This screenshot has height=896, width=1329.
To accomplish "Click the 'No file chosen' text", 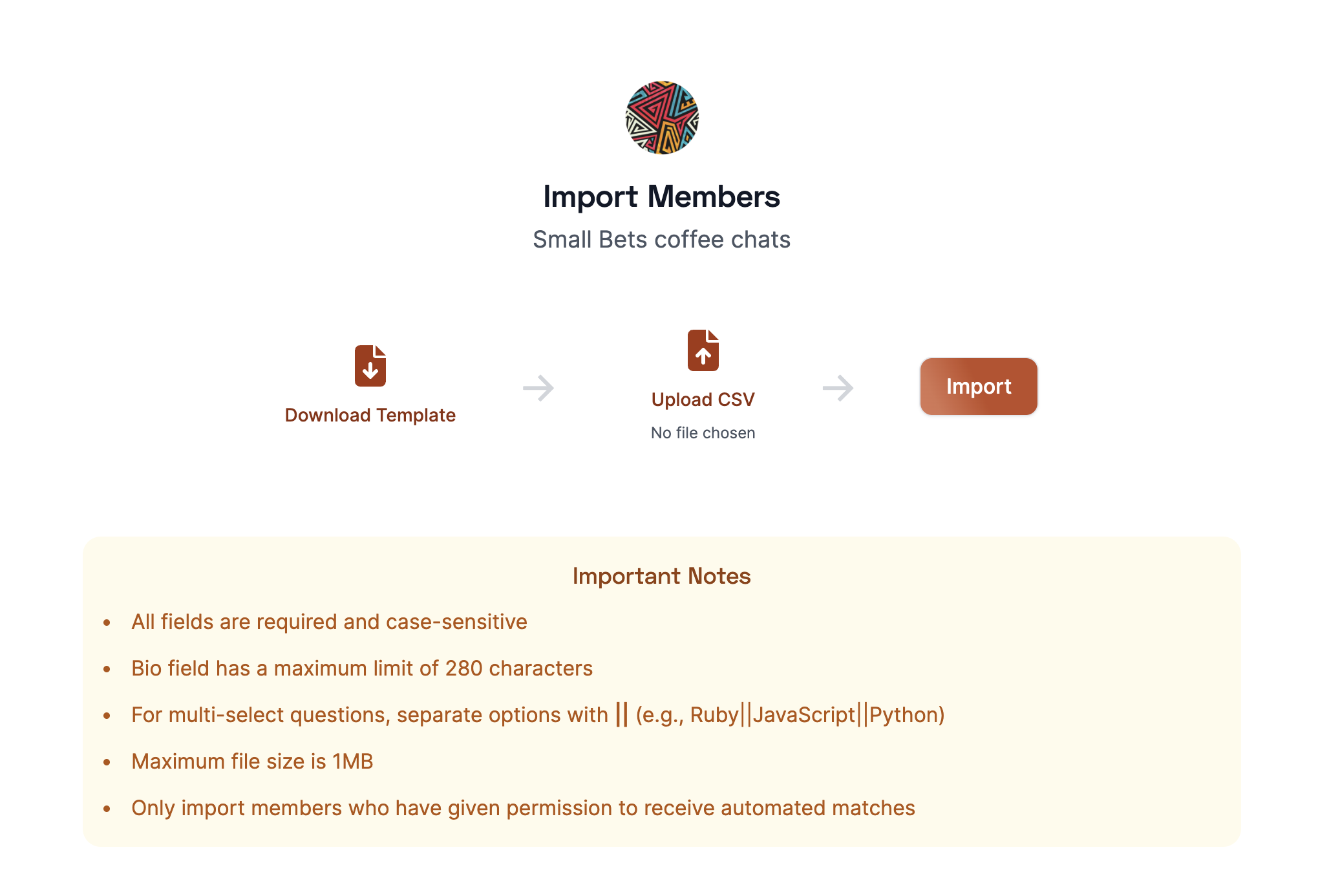I will (x=703, y=432).
